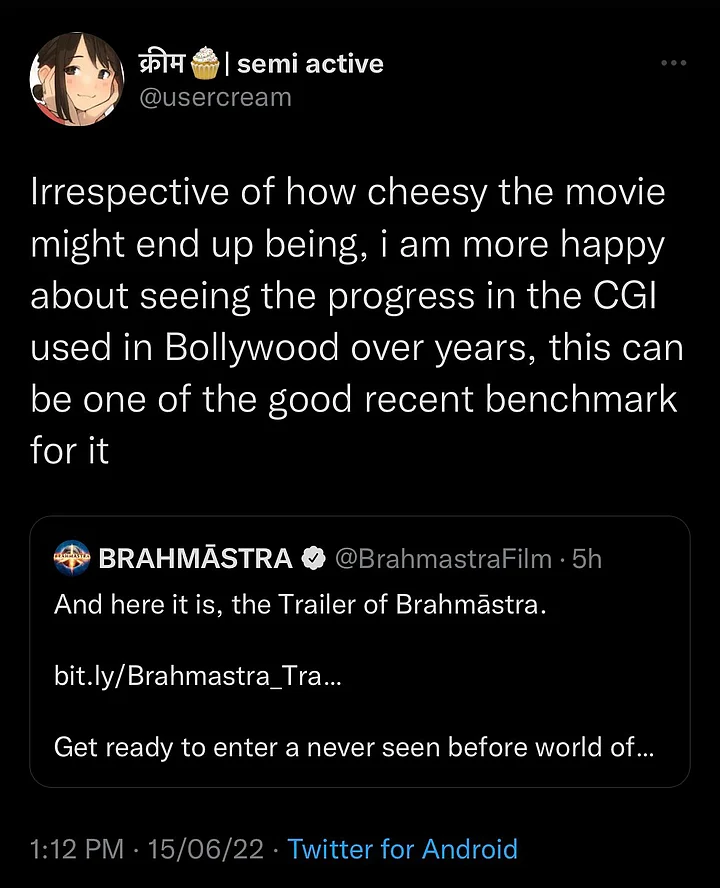Click the cupcake emoji in the display name

pos(207,64)
